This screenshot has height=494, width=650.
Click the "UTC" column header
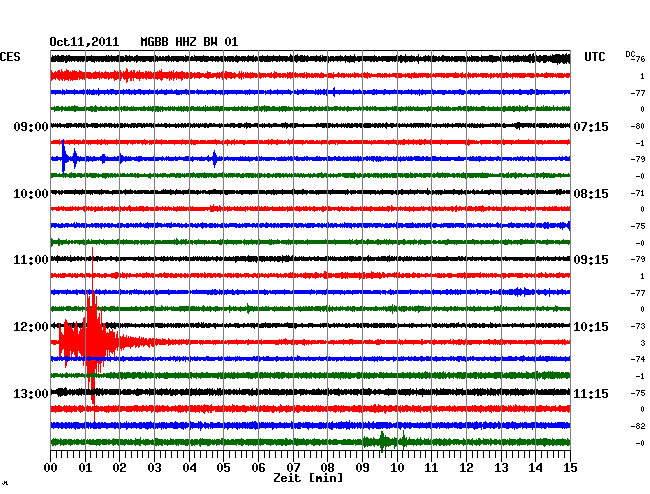click(594, 57)
